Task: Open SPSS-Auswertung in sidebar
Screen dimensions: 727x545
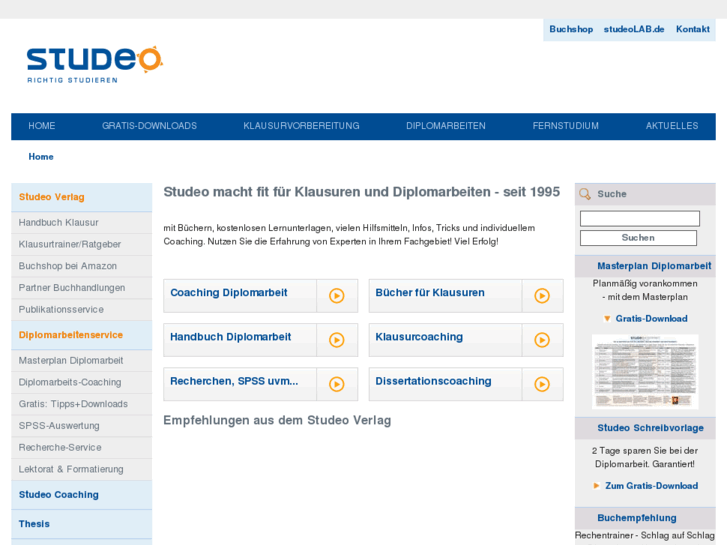Action: (82, 426)
